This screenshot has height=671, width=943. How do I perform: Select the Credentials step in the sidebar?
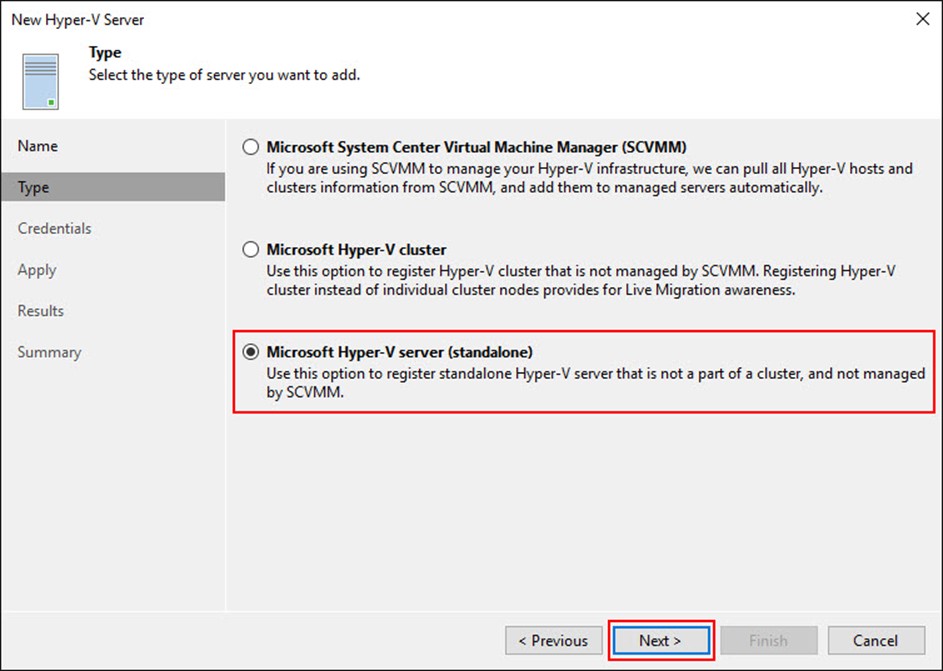55,228
